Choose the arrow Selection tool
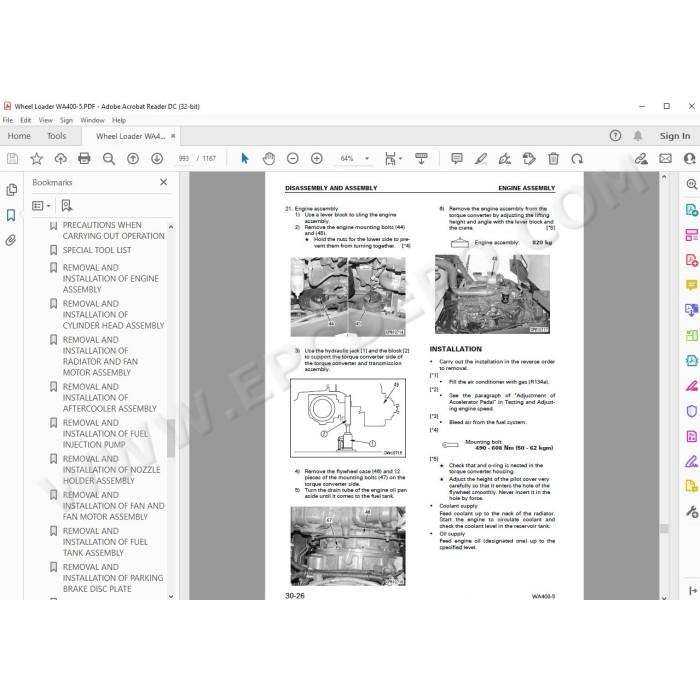Screen dimensions: 700x700 point(245,158)
